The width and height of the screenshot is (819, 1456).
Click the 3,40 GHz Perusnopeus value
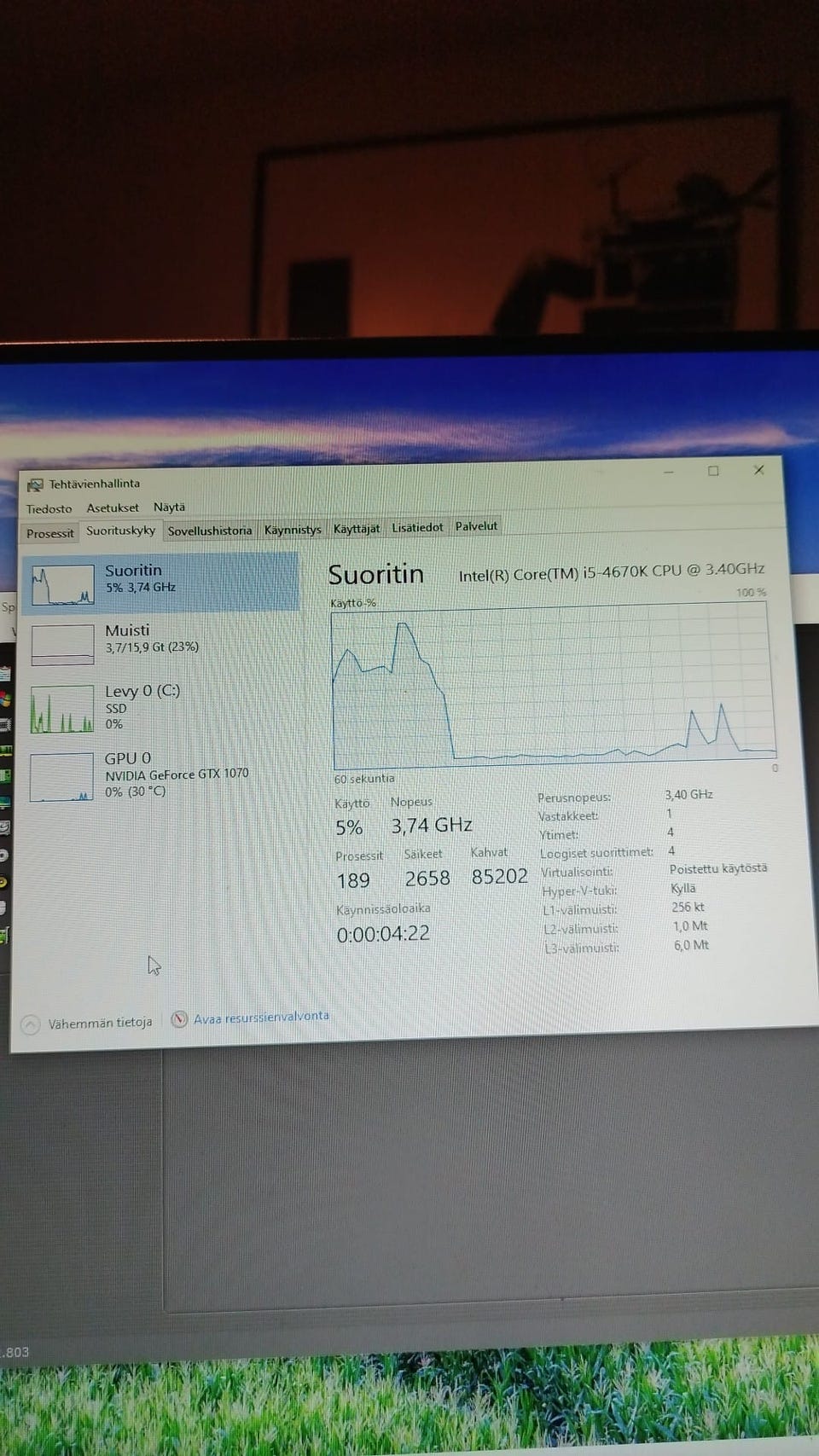pos(689,794)
